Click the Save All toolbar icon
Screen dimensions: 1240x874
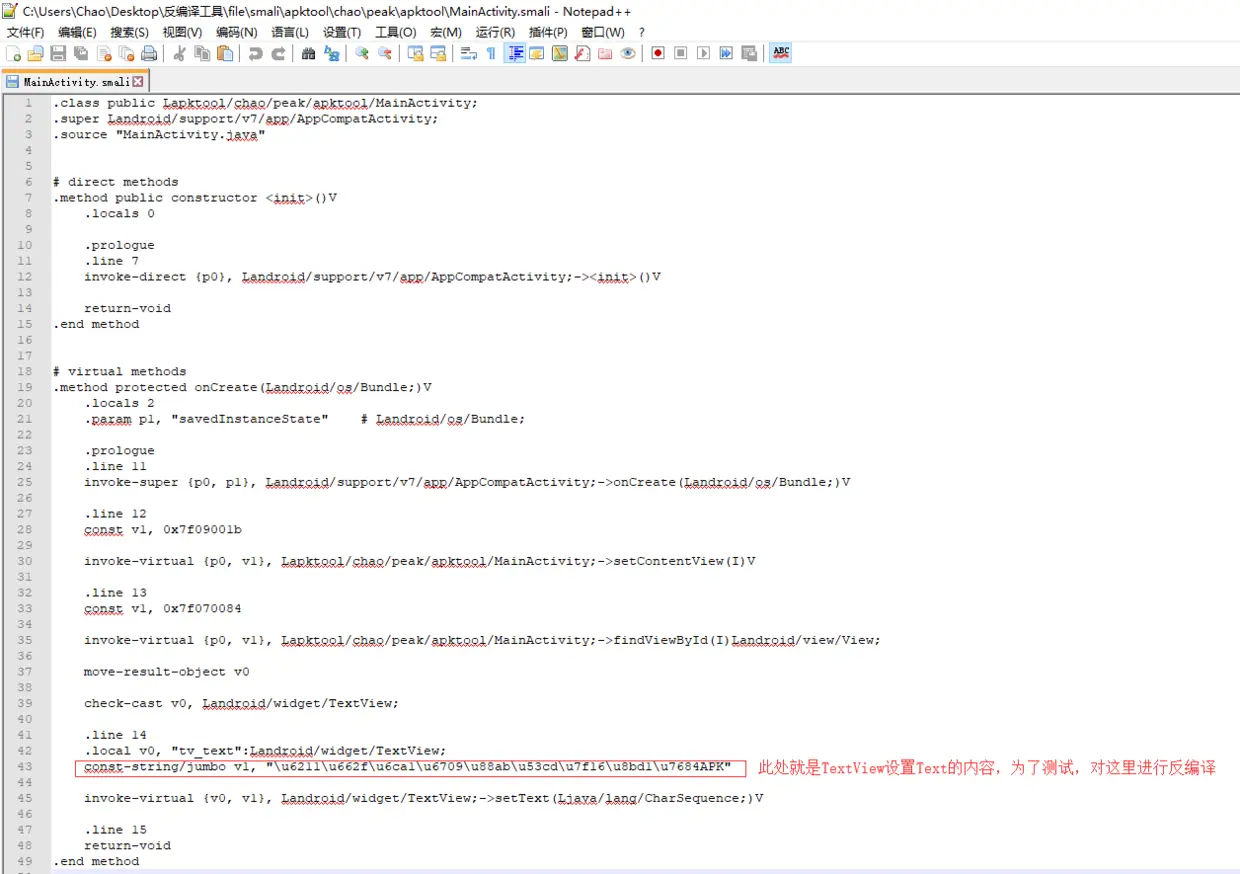pyautogui.click(x=81, y=53)
